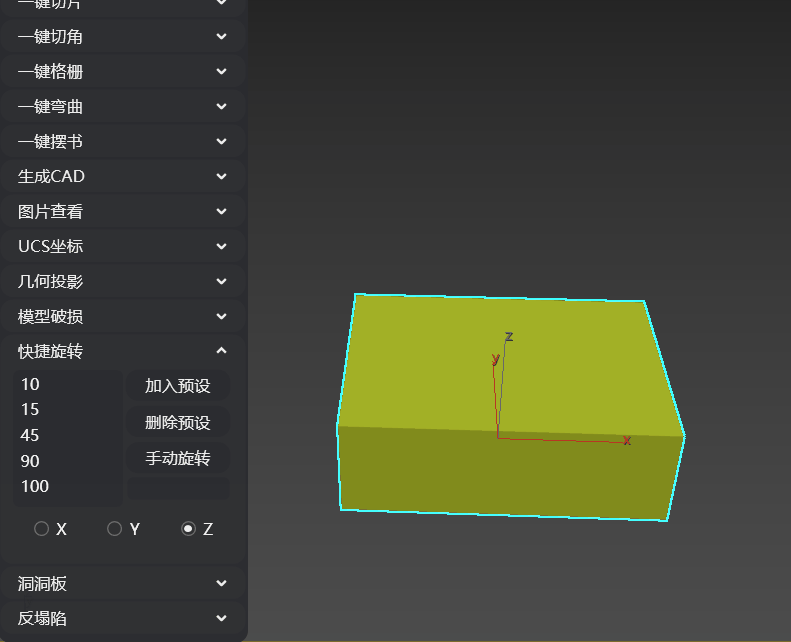Collapse the 快捷旋转 section chevron
791x642 pixels.
[221, 351]
